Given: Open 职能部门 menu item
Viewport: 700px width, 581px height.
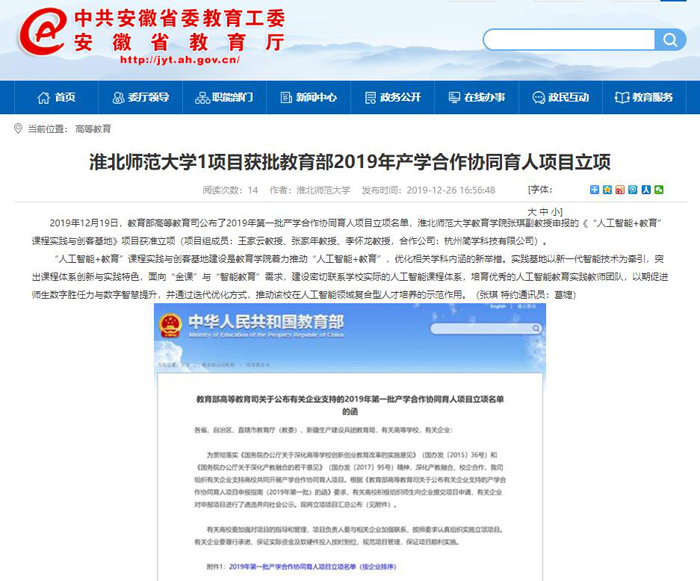Looking at the screenshot, I should (225, 97).
